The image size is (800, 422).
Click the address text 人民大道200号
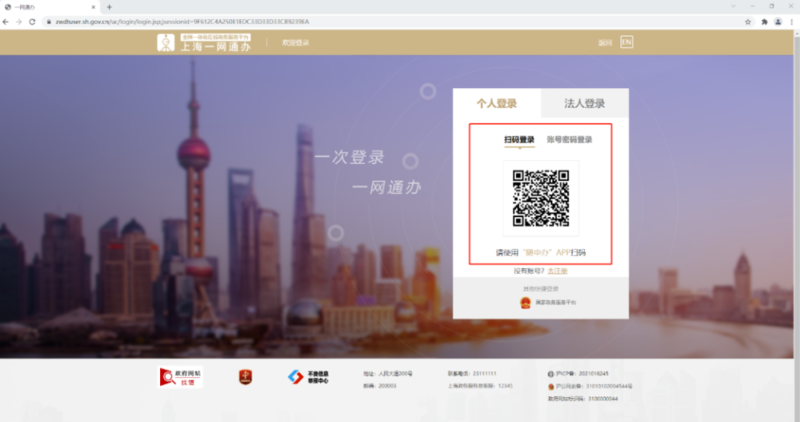coord(395,374)
